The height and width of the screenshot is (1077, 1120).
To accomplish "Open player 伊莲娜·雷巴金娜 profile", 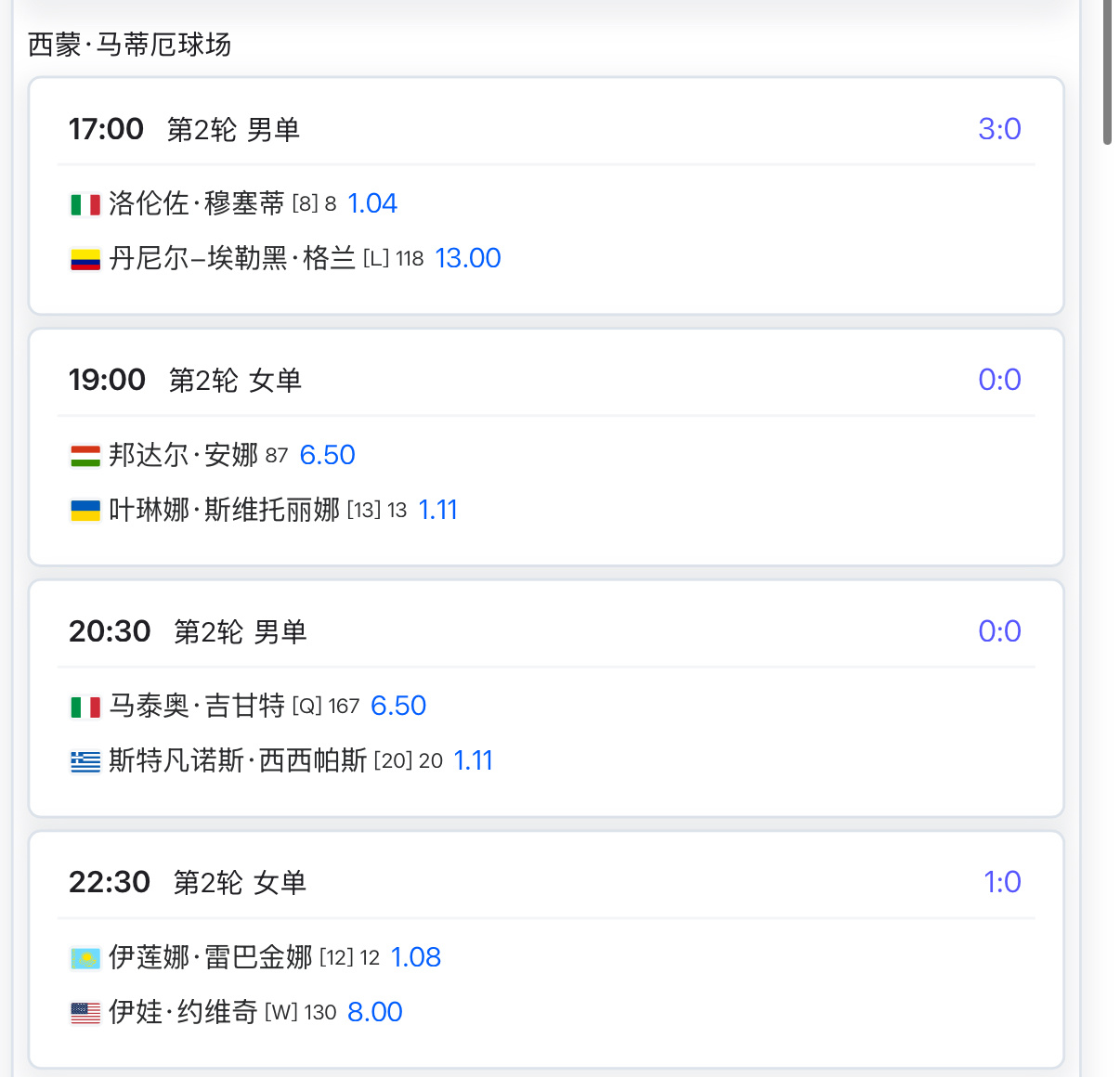I will pos(211,957).
